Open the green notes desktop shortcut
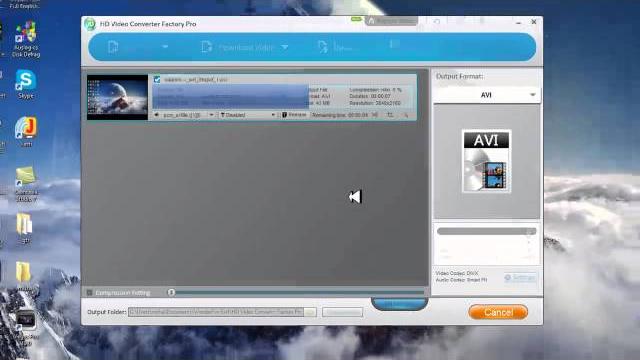The image size is (640, 360). 26,184
